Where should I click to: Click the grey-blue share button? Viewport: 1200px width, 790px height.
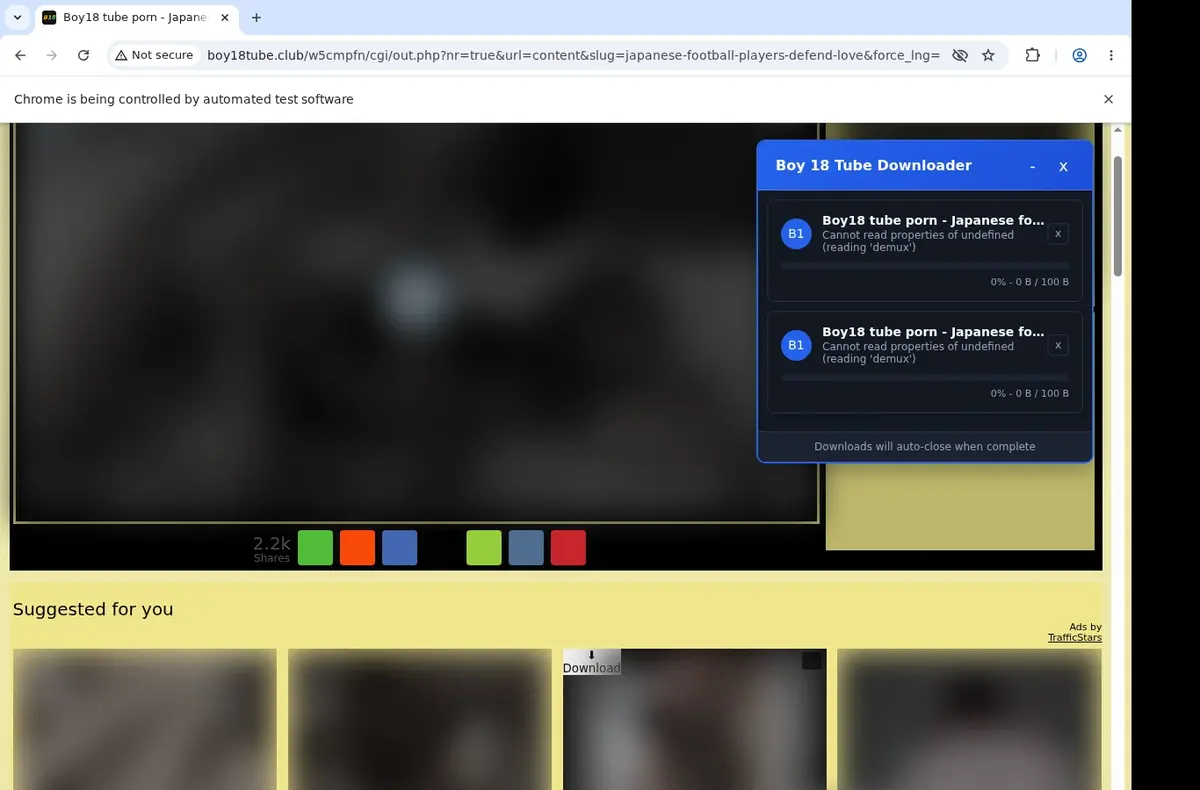click(526, 548)
